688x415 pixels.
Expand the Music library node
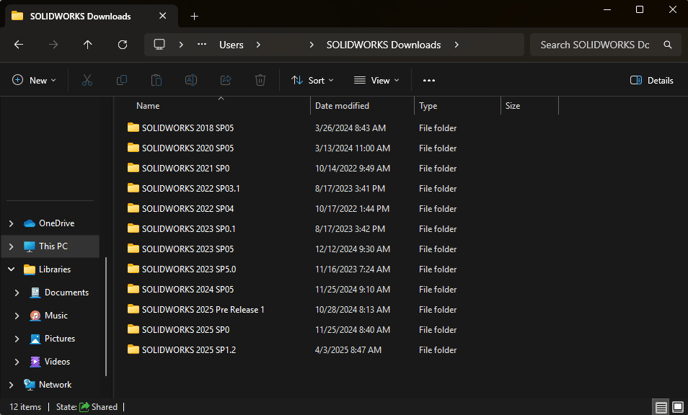pos(17,316)
